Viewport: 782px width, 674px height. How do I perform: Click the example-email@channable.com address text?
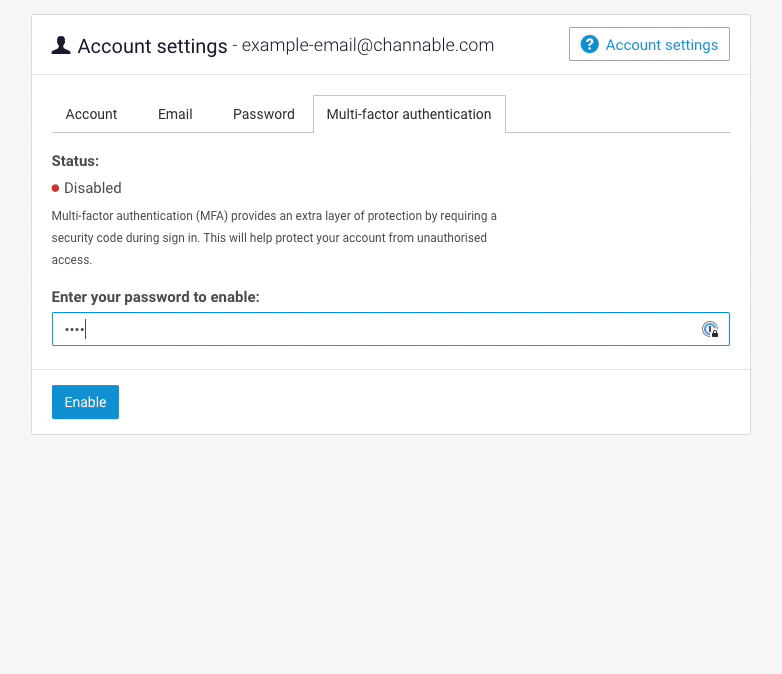[x=368, y=45]
